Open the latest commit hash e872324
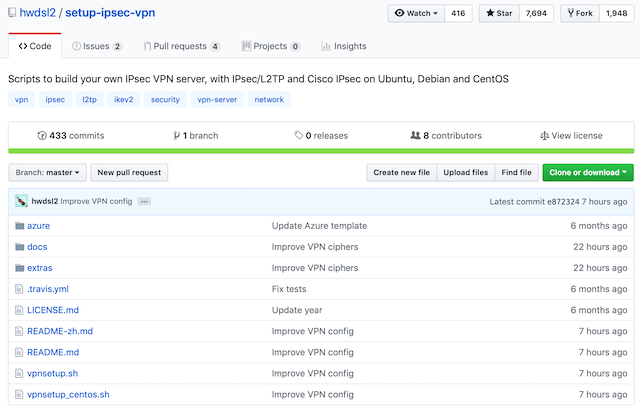 [563, 202]
